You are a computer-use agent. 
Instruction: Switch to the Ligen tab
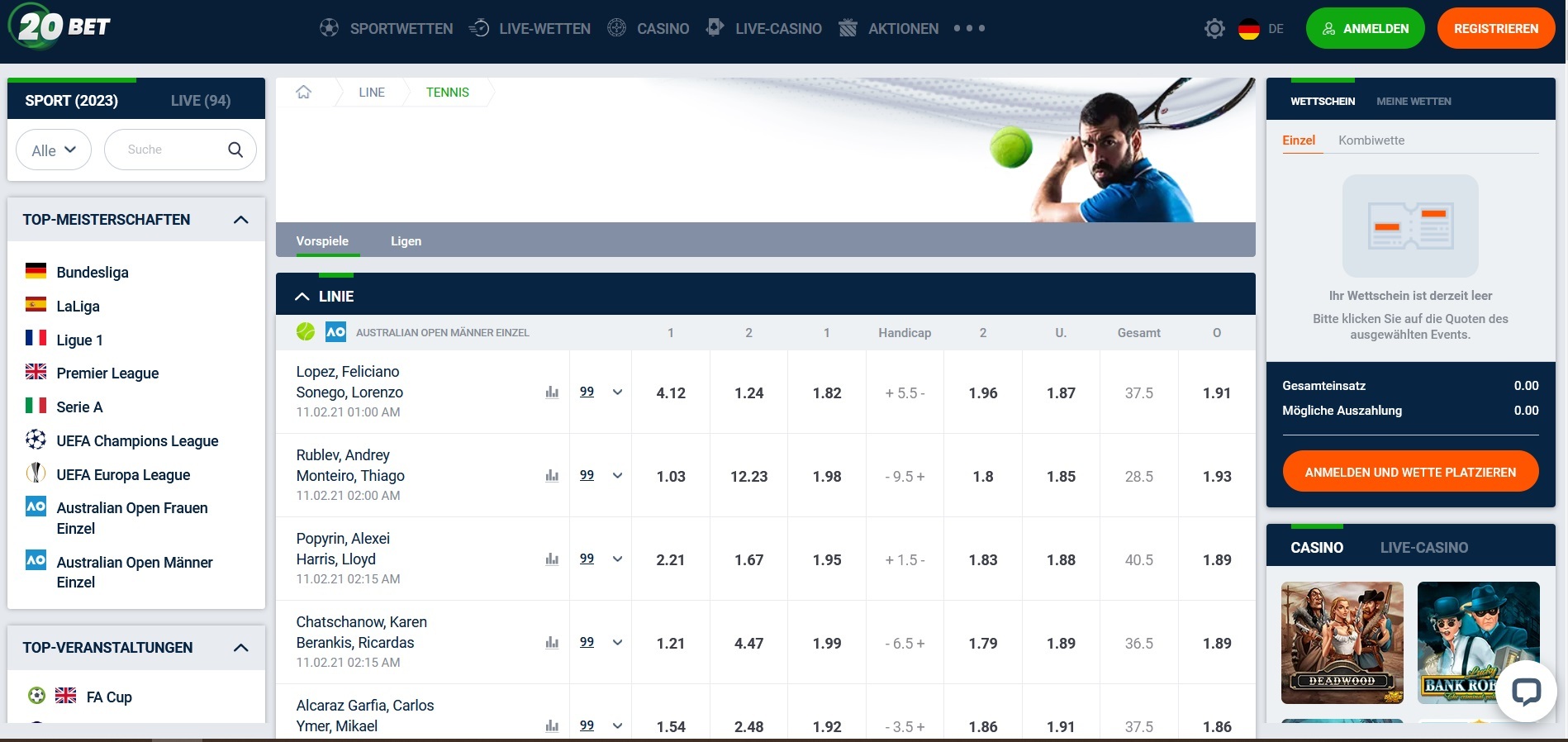[406, 241]
